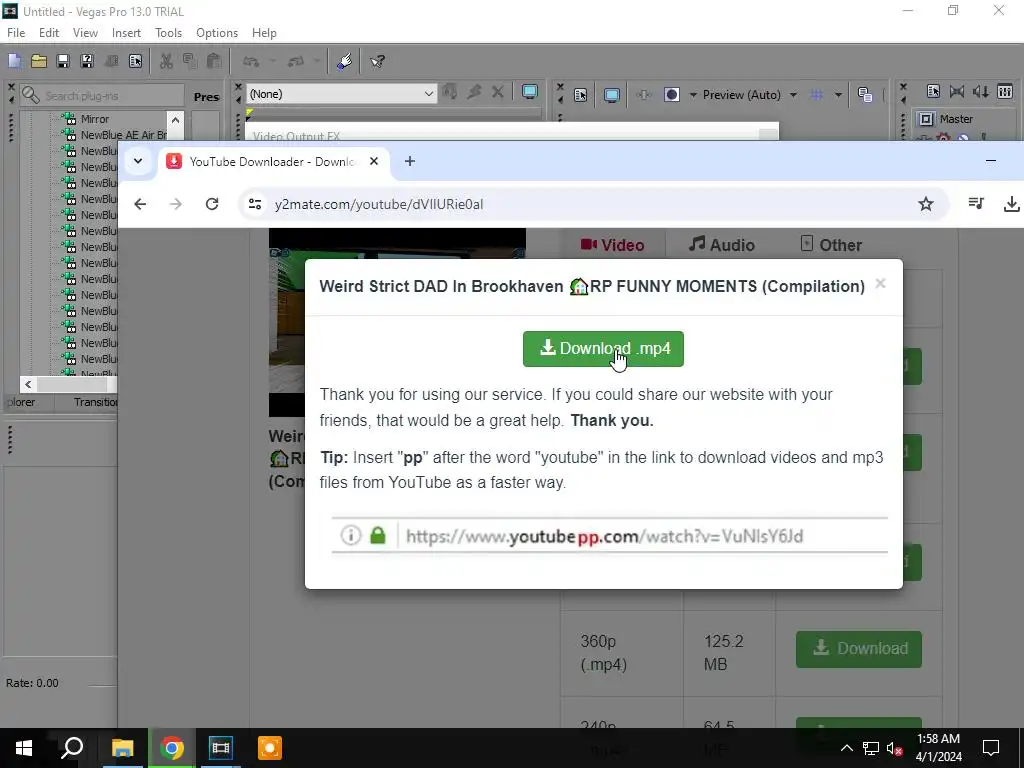The image size is (1024, 768).
Task: Open interactive tutorials hand icon in Vegas
Action: pyautogui.click(x=344, y=61)
